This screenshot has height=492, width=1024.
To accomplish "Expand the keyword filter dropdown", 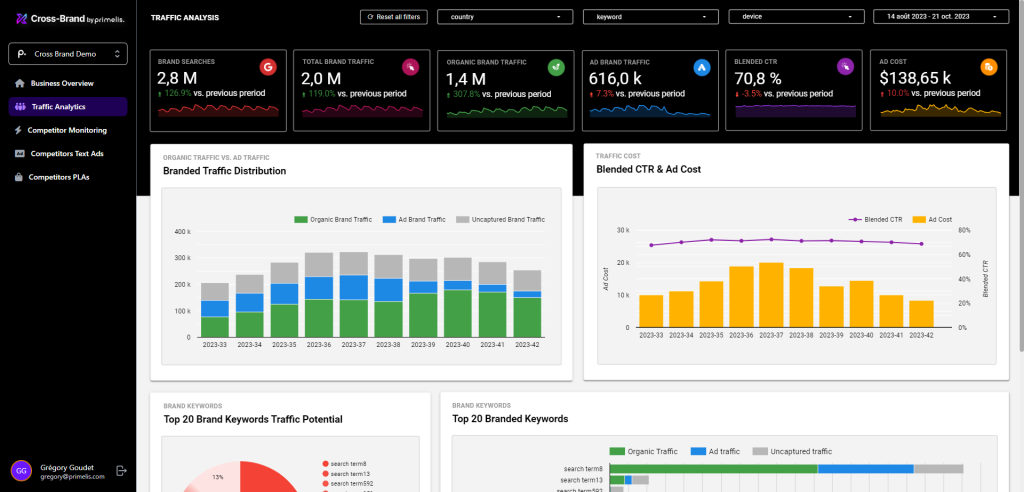I will (x=651, y=17).
